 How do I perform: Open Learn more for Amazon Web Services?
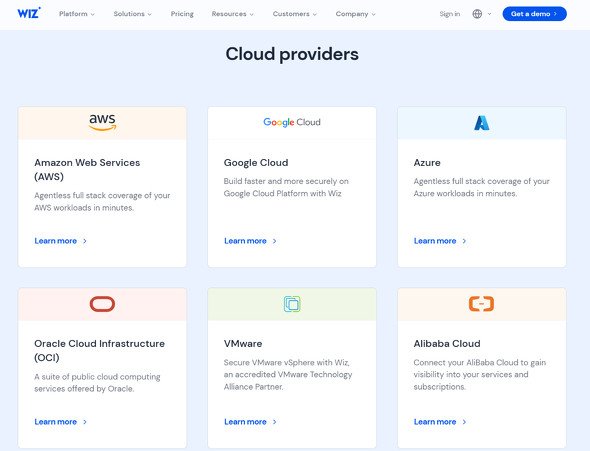click(x=61, y=241)
